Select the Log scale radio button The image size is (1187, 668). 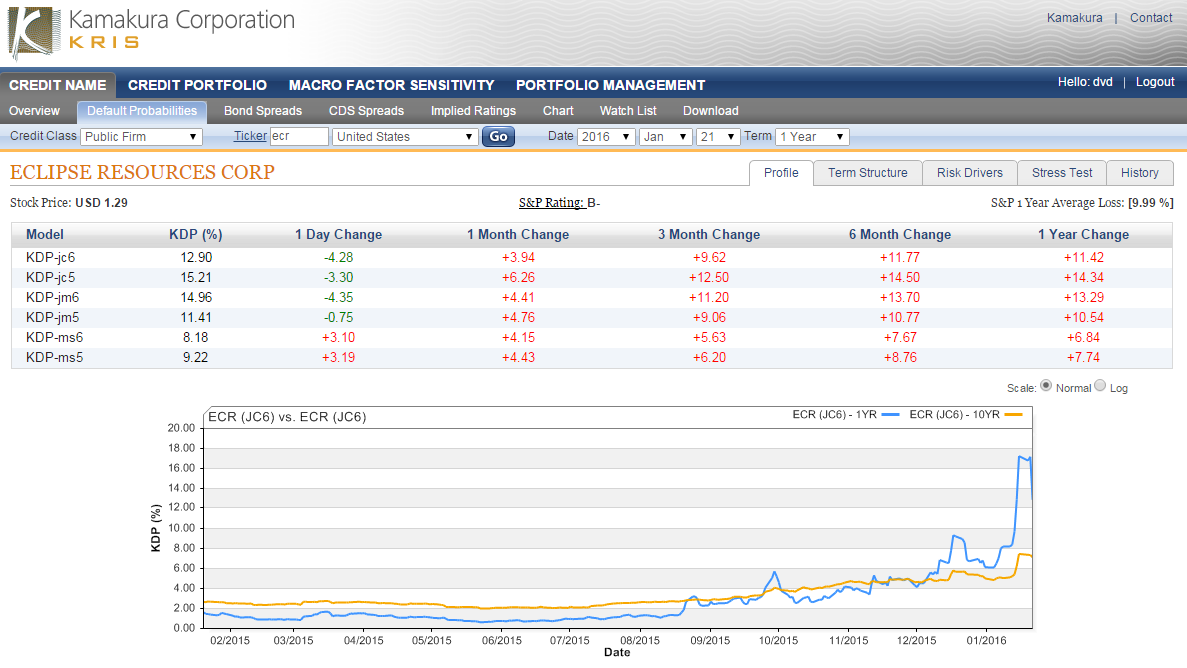click(x=1100, y=386)
